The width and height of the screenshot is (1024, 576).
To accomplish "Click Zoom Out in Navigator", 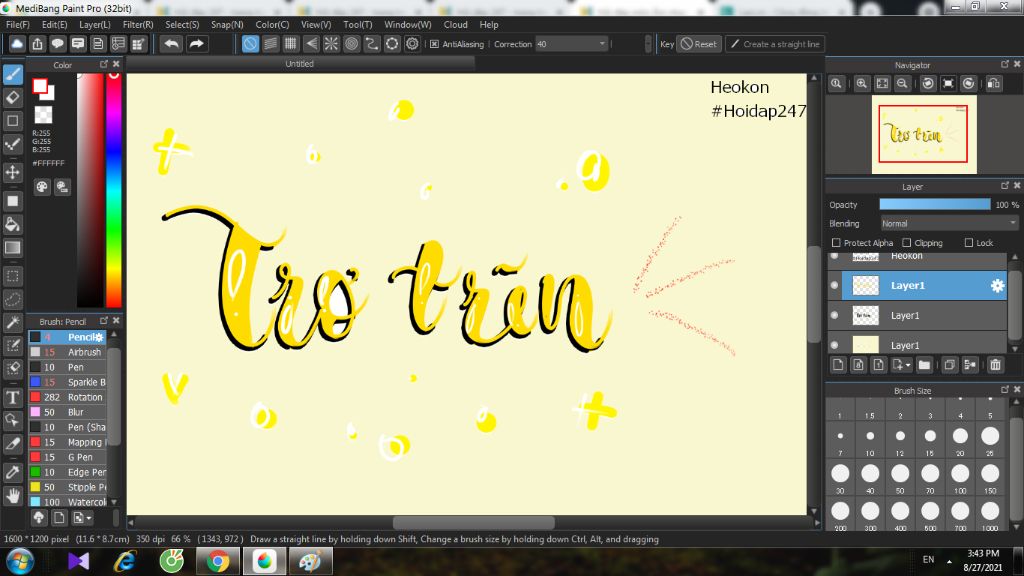I will 902,84.
